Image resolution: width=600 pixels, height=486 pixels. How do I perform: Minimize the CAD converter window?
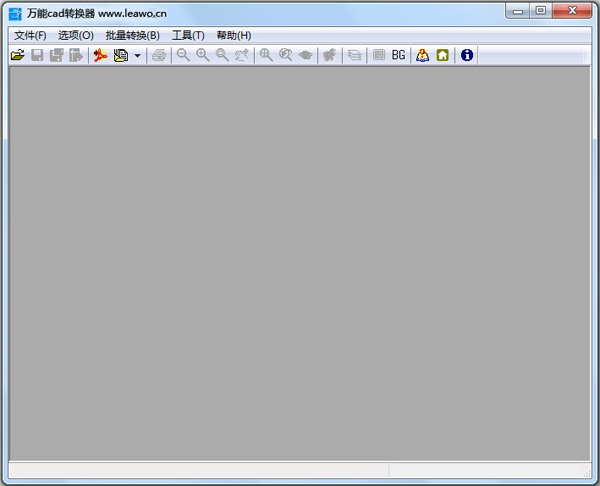click(x=518, y=11)
